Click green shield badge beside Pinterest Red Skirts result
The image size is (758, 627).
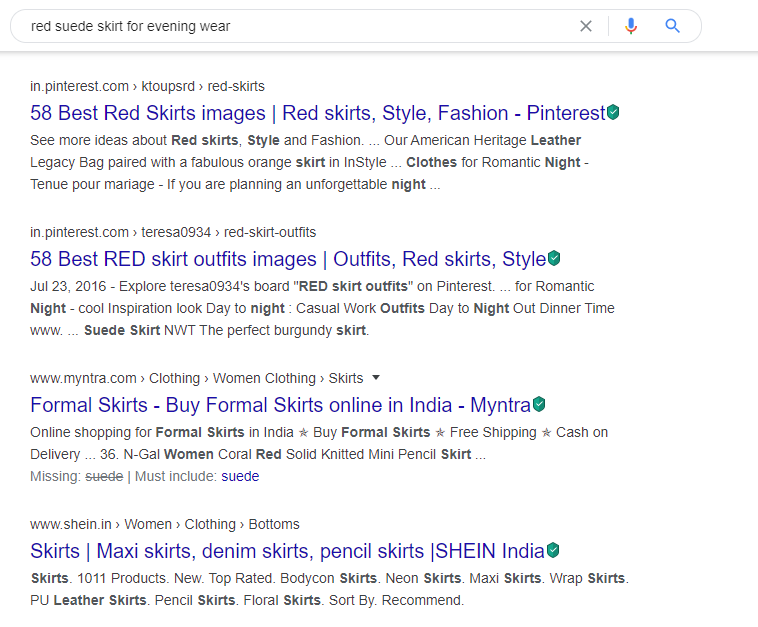613,113
